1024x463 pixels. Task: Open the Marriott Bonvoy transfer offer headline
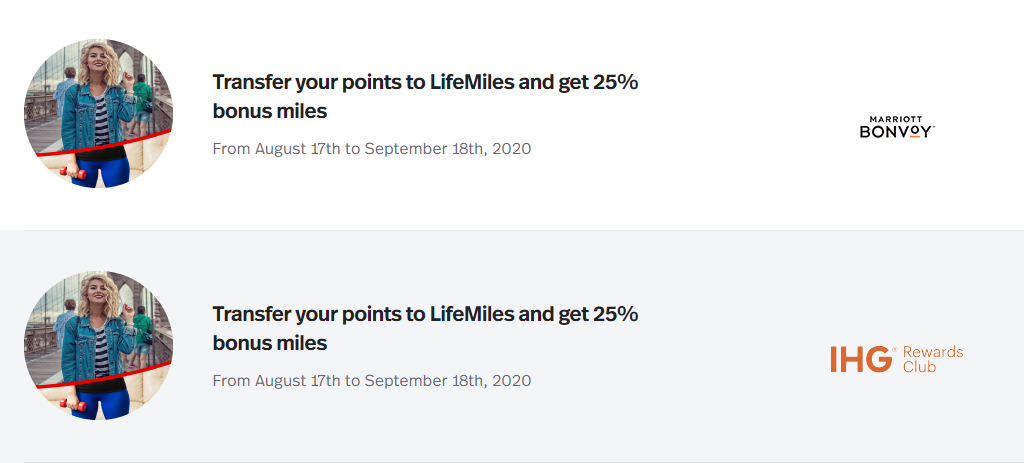[425, 97]
